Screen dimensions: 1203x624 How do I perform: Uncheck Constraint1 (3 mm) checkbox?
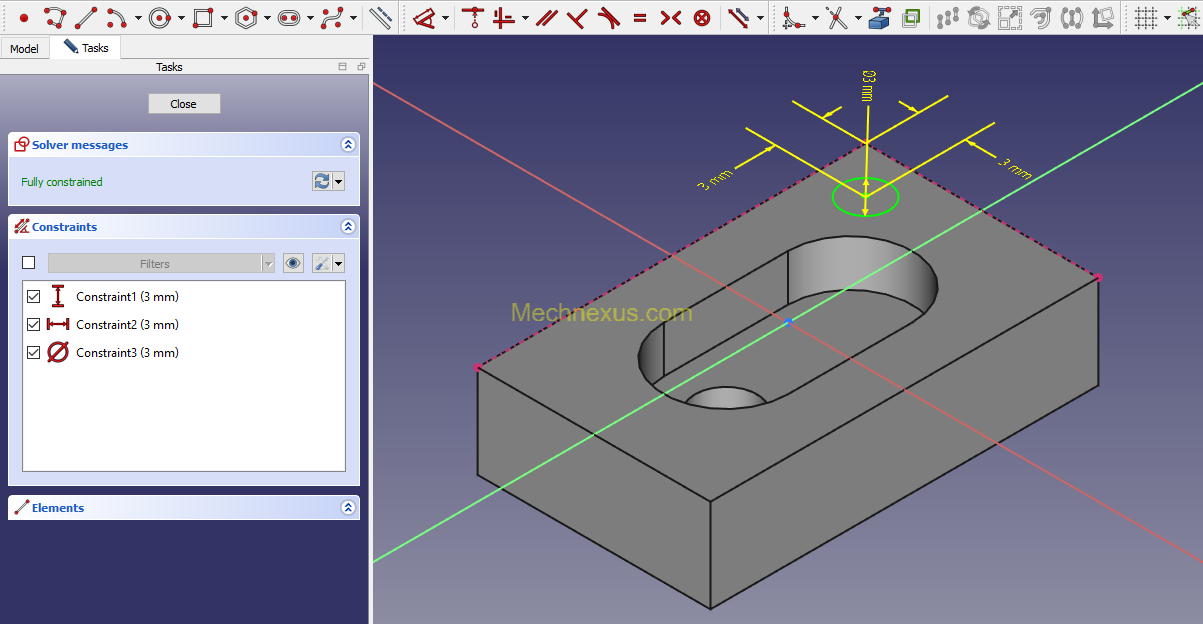pyautogui.click(x=33, y=297)
